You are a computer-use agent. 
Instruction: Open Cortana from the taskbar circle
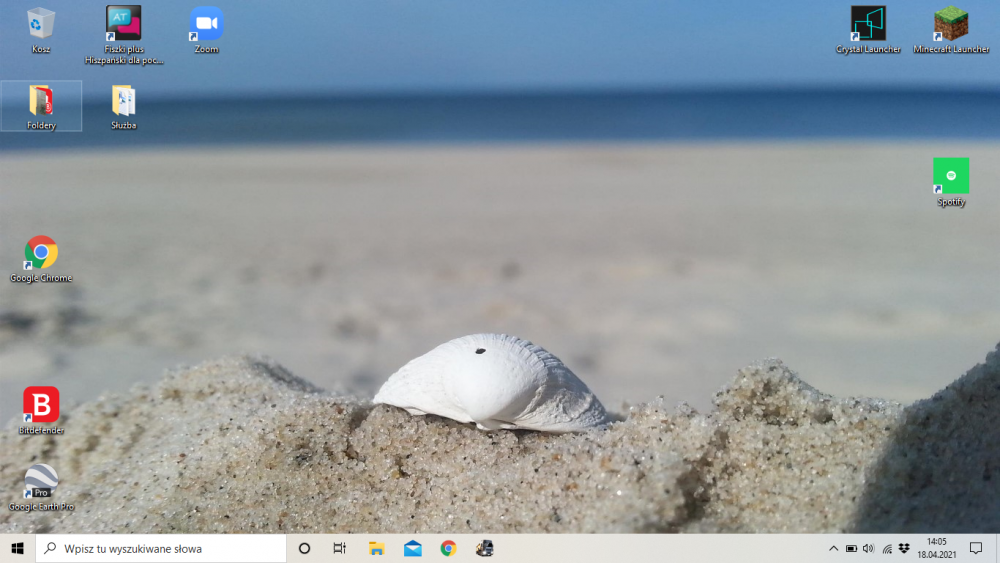pyautogui.click(x=305, y=548)
